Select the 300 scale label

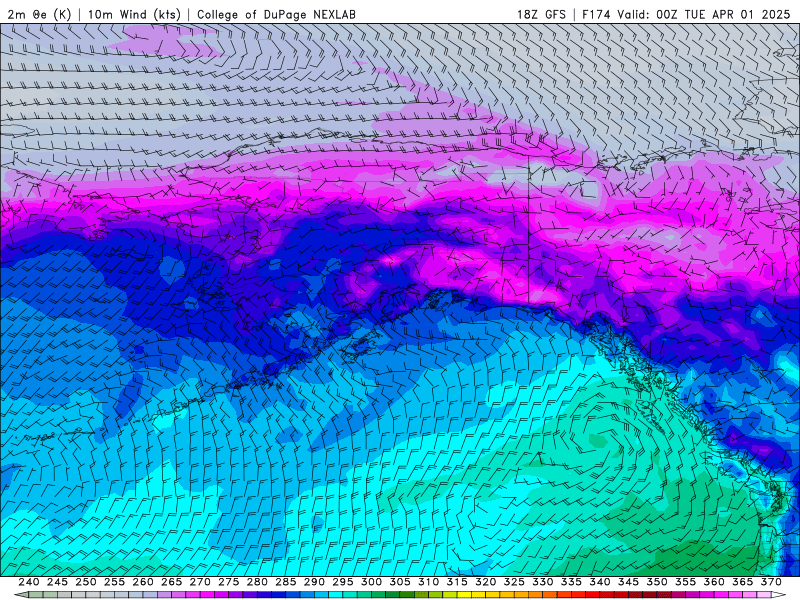pyautogui.click(x=371, y=582)
